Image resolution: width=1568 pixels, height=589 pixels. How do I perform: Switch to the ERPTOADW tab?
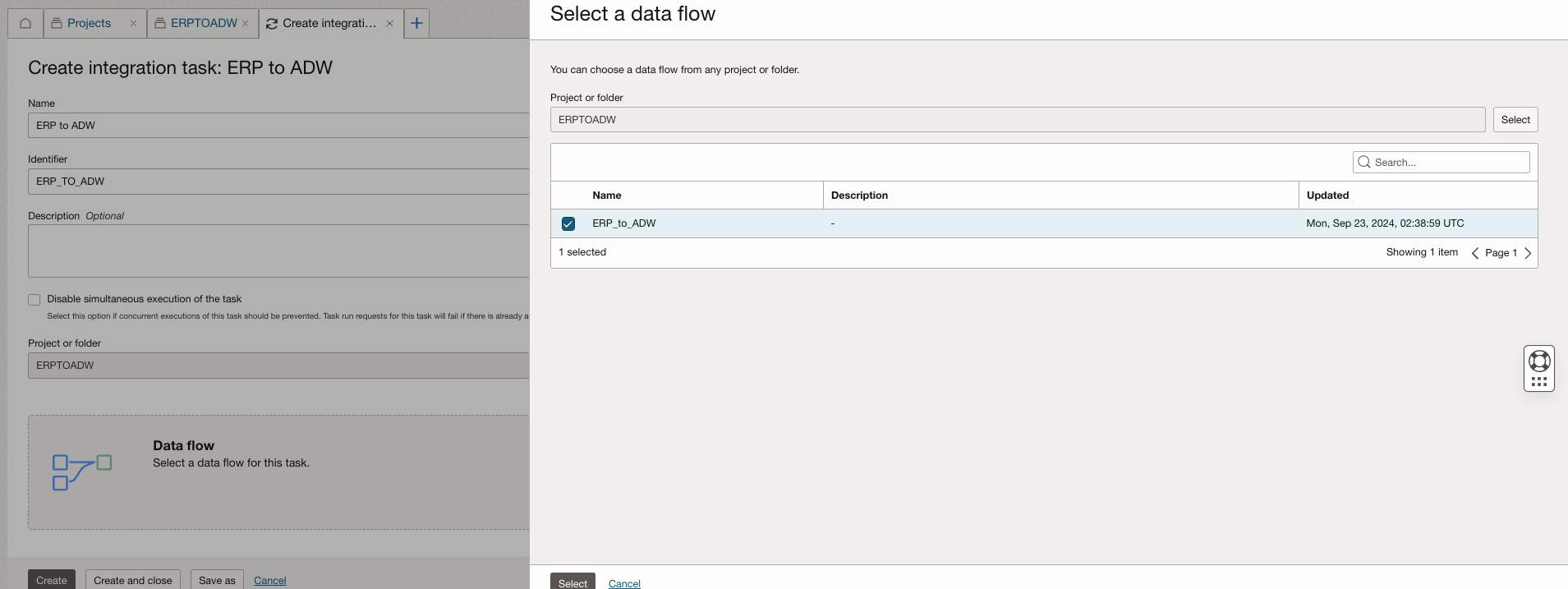click(x=203, y=23)
